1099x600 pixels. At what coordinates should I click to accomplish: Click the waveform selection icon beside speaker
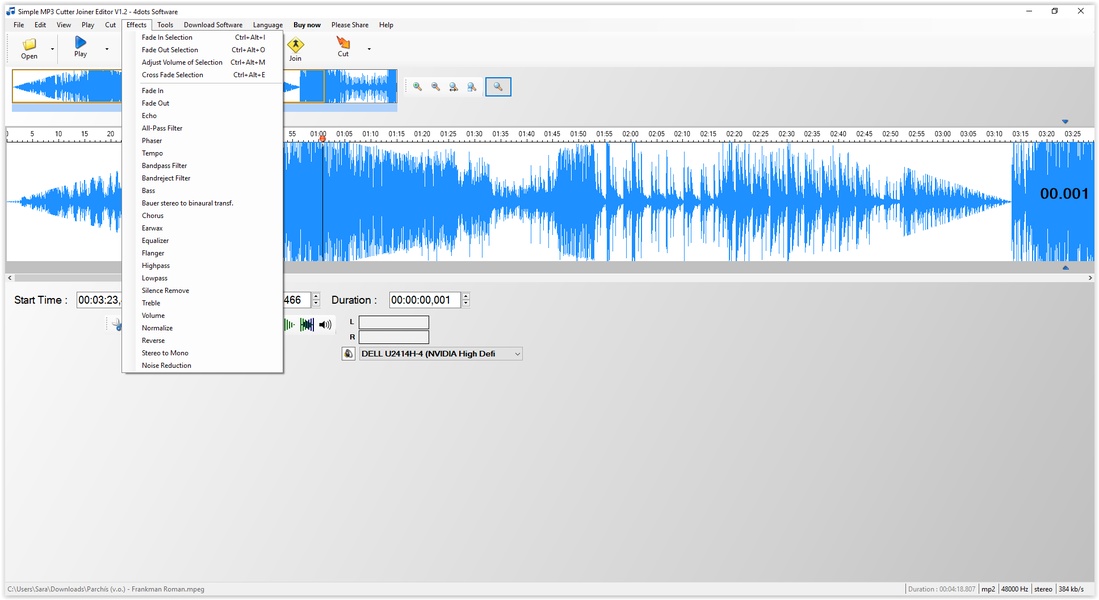307,325
